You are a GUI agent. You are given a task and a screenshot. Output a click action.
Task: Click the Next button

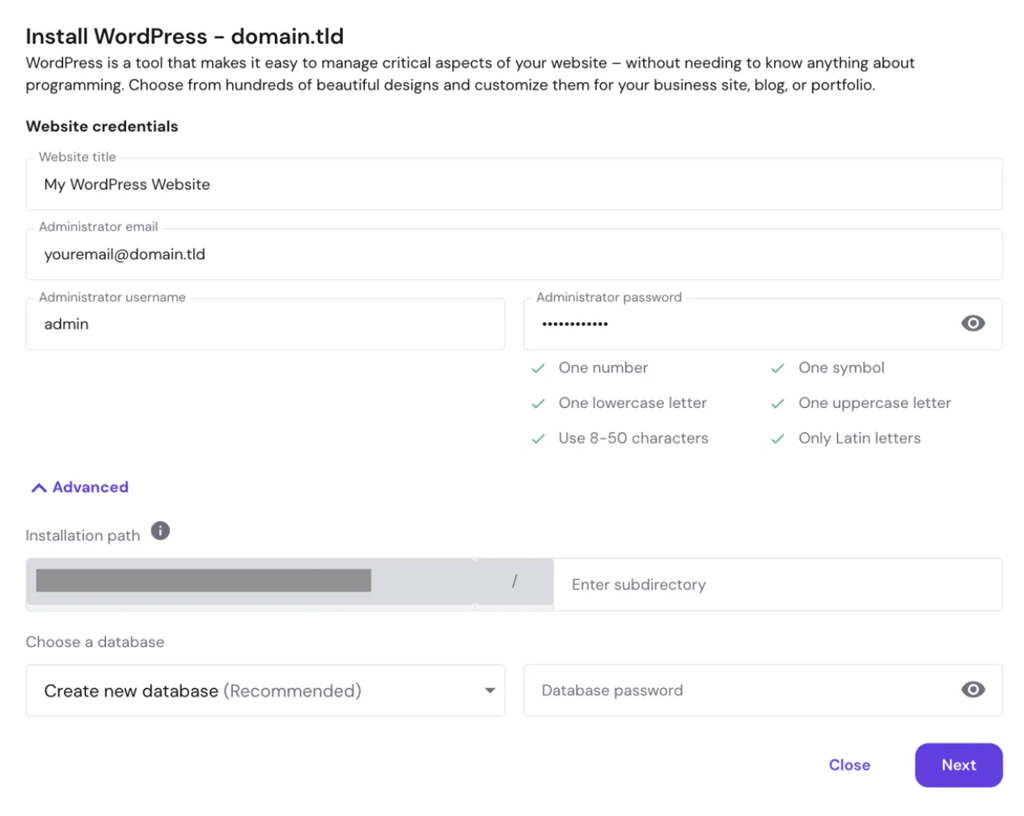958,764
